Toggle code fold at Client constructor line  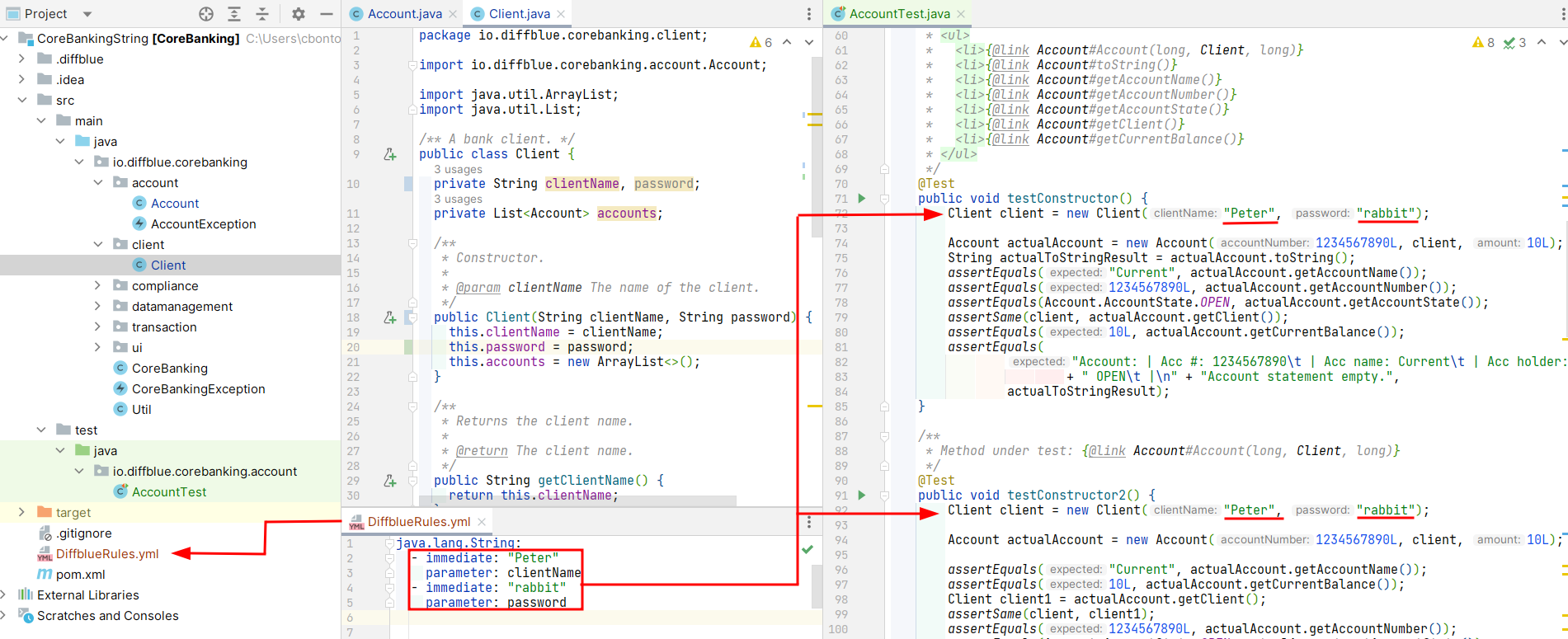412,317
